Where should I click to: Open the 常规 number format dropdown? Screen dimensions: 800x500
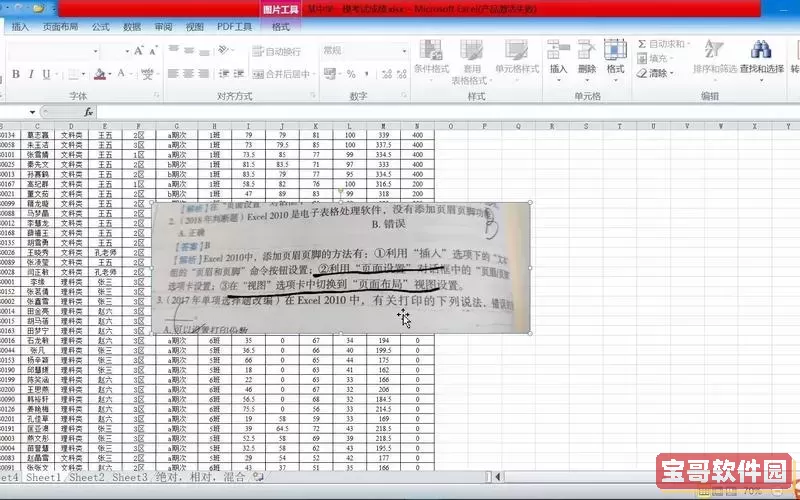click(x=365, y=51)
